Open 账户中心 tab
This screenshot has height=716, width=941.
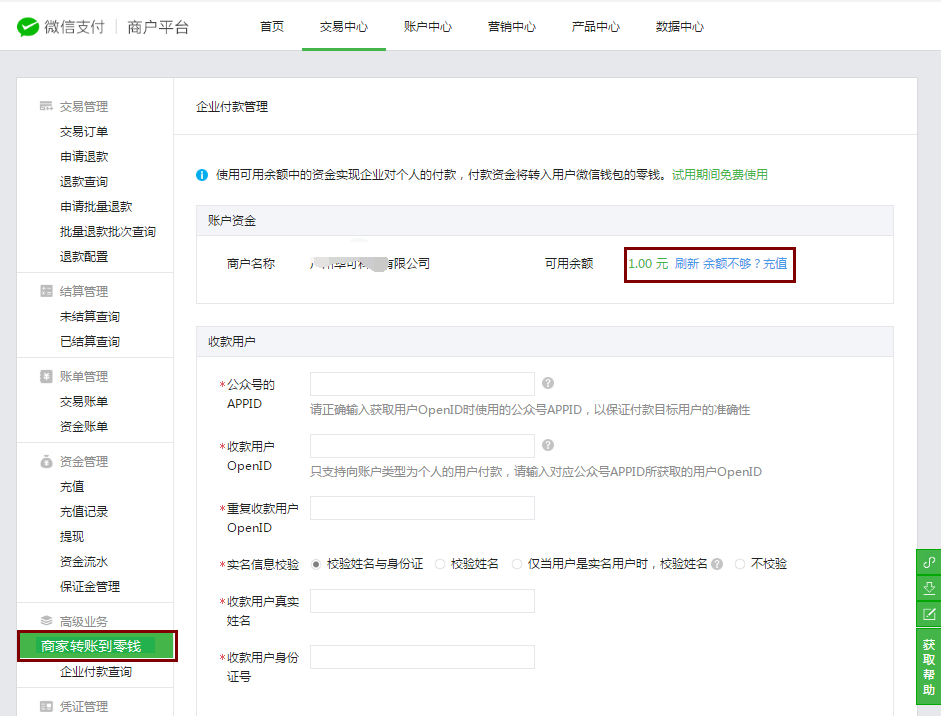click(428, 26)
